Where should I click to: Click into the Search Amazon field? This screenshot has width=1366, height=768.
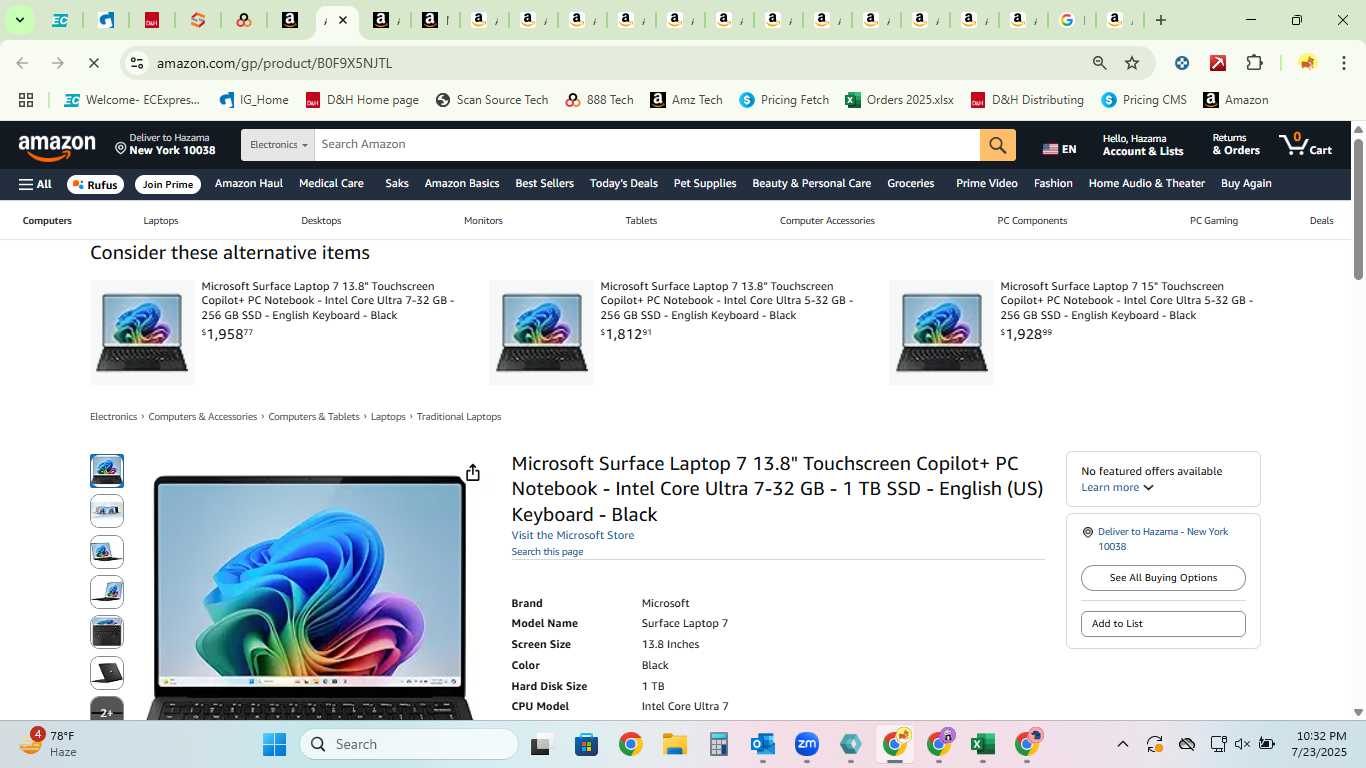[x=647, y=145]
